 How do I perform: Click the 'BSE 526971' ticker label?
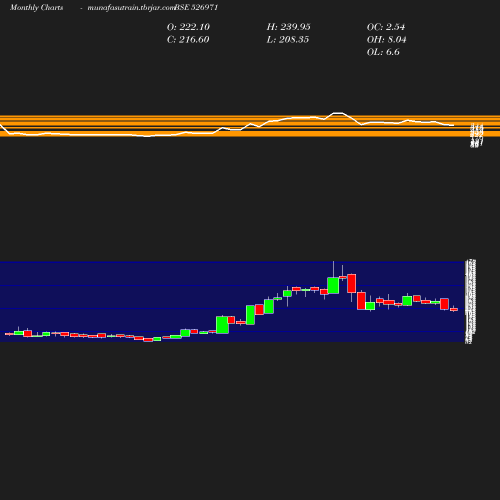pos(196,8)
